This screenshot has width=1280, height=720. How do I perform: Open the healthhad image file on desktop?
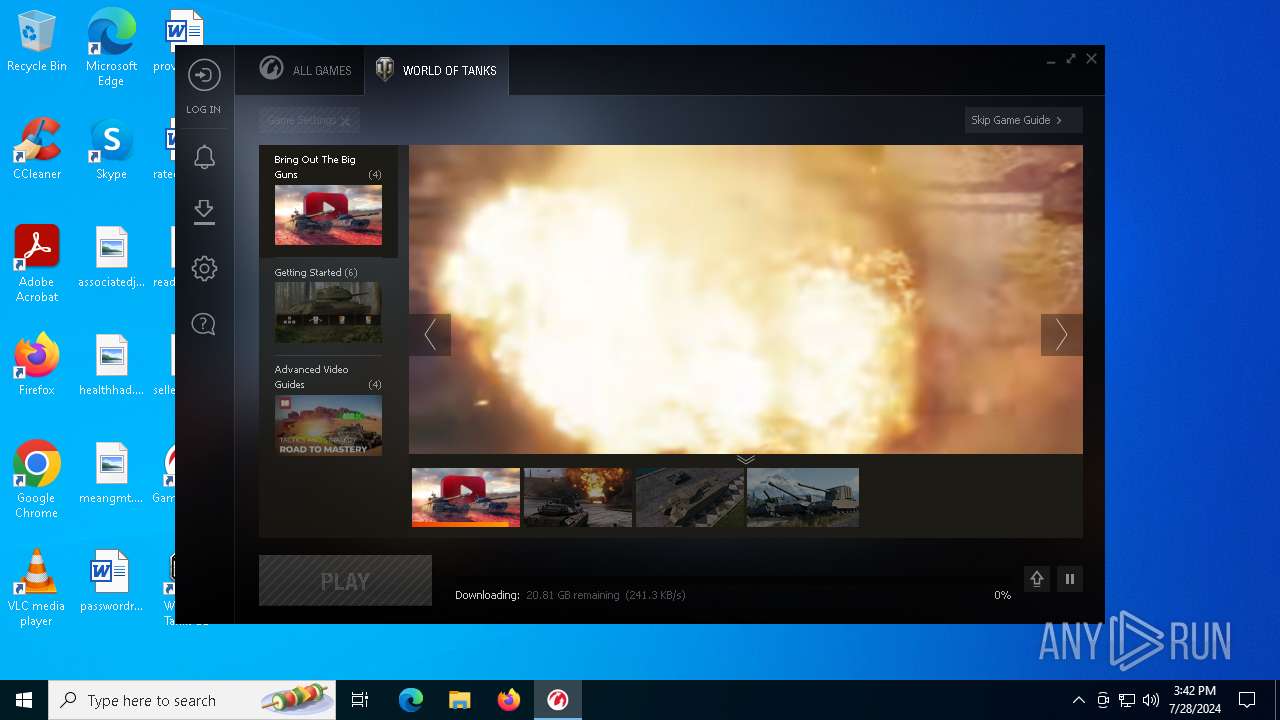pyautogui.click(x=111, y=366)
